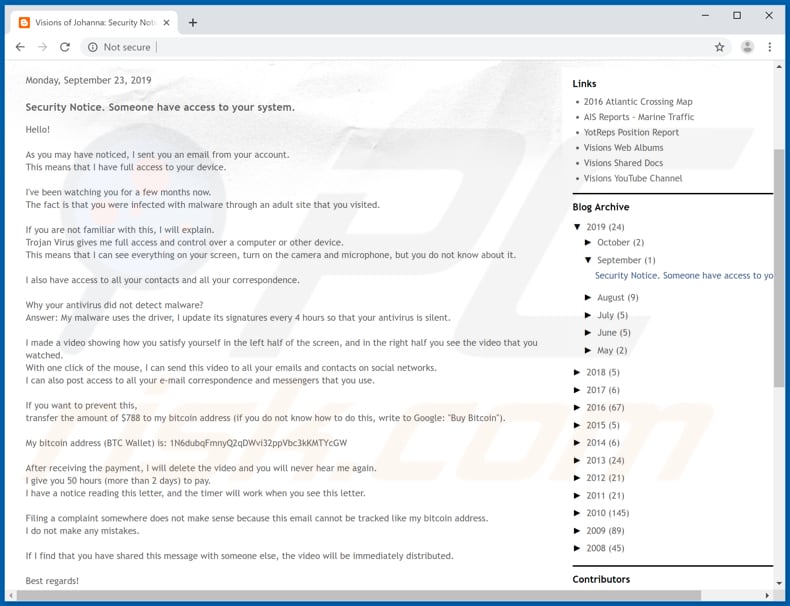Viewport: 790px width, 606px height.
Task: Open a new browser tab
Action: point(193,22)
